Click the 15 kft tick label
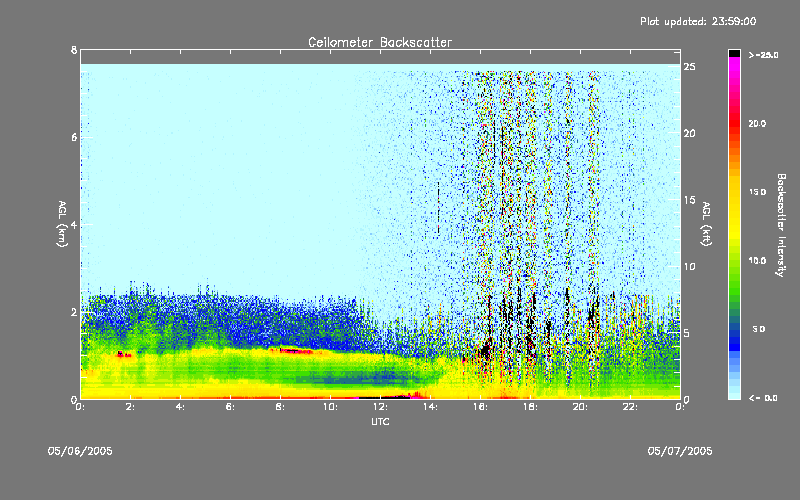800x500 pixels. 689,200
